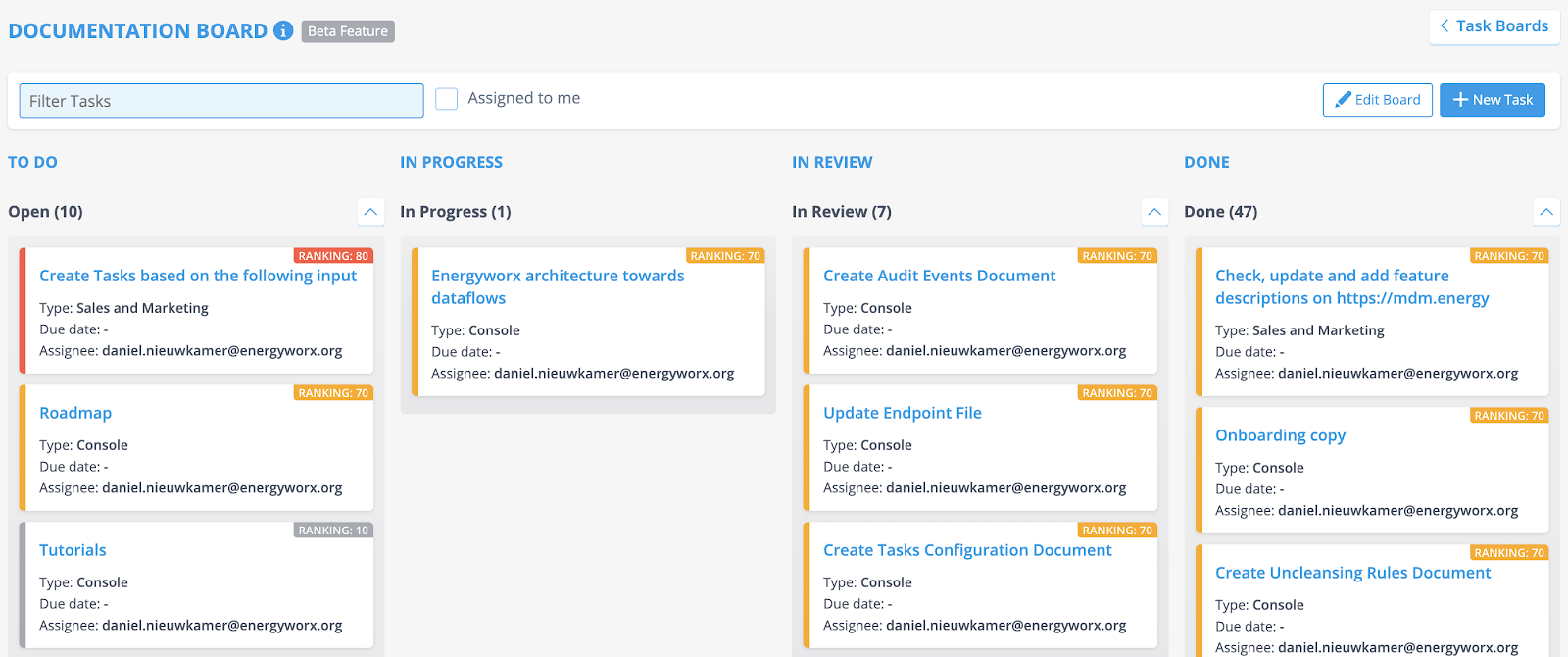The image size is (1568, 657).
Task: Create a New Task
Action: pos(1492,100)
